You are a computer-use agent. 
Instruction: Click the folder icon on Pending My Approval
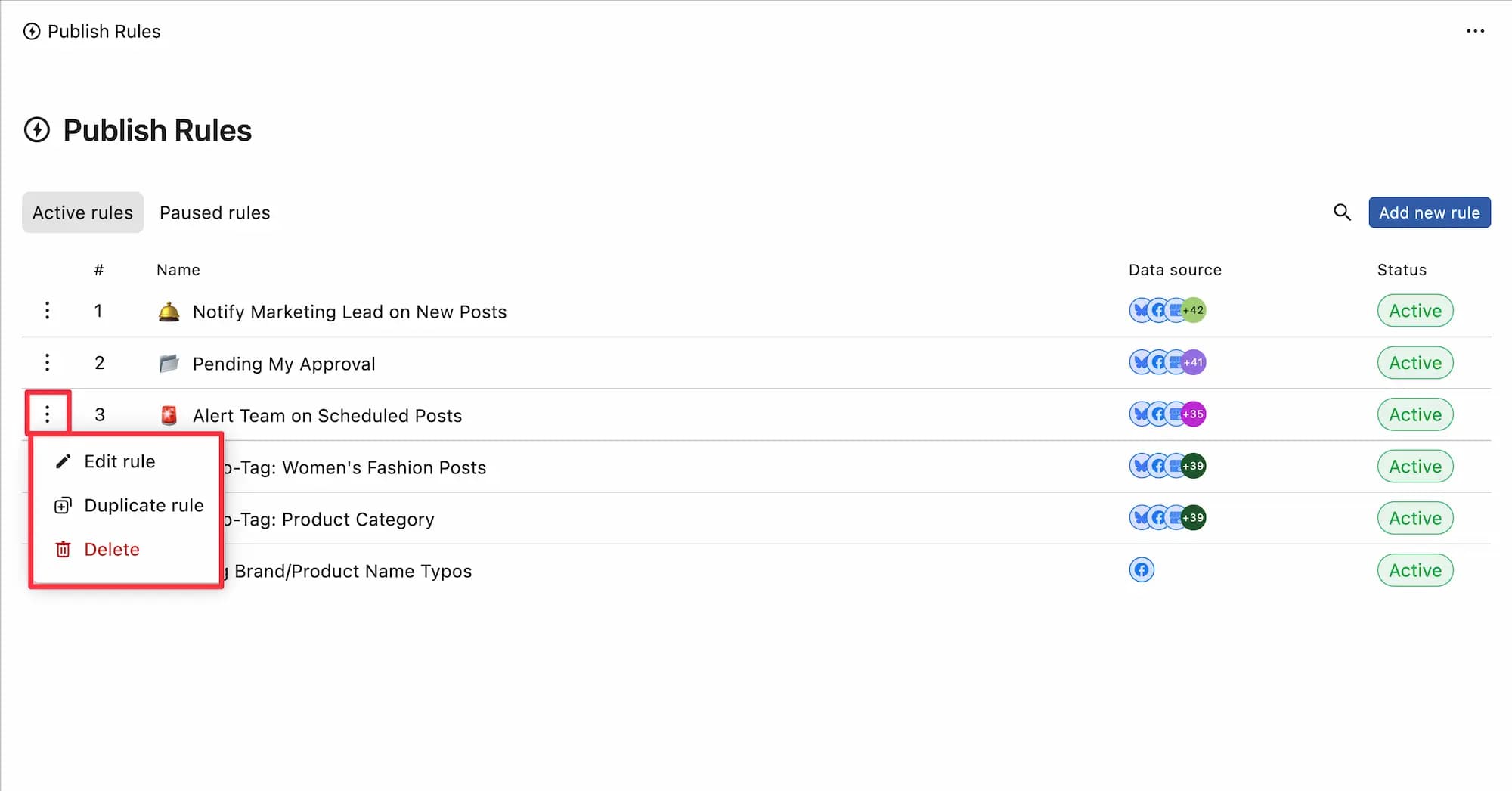click(169, 364)
